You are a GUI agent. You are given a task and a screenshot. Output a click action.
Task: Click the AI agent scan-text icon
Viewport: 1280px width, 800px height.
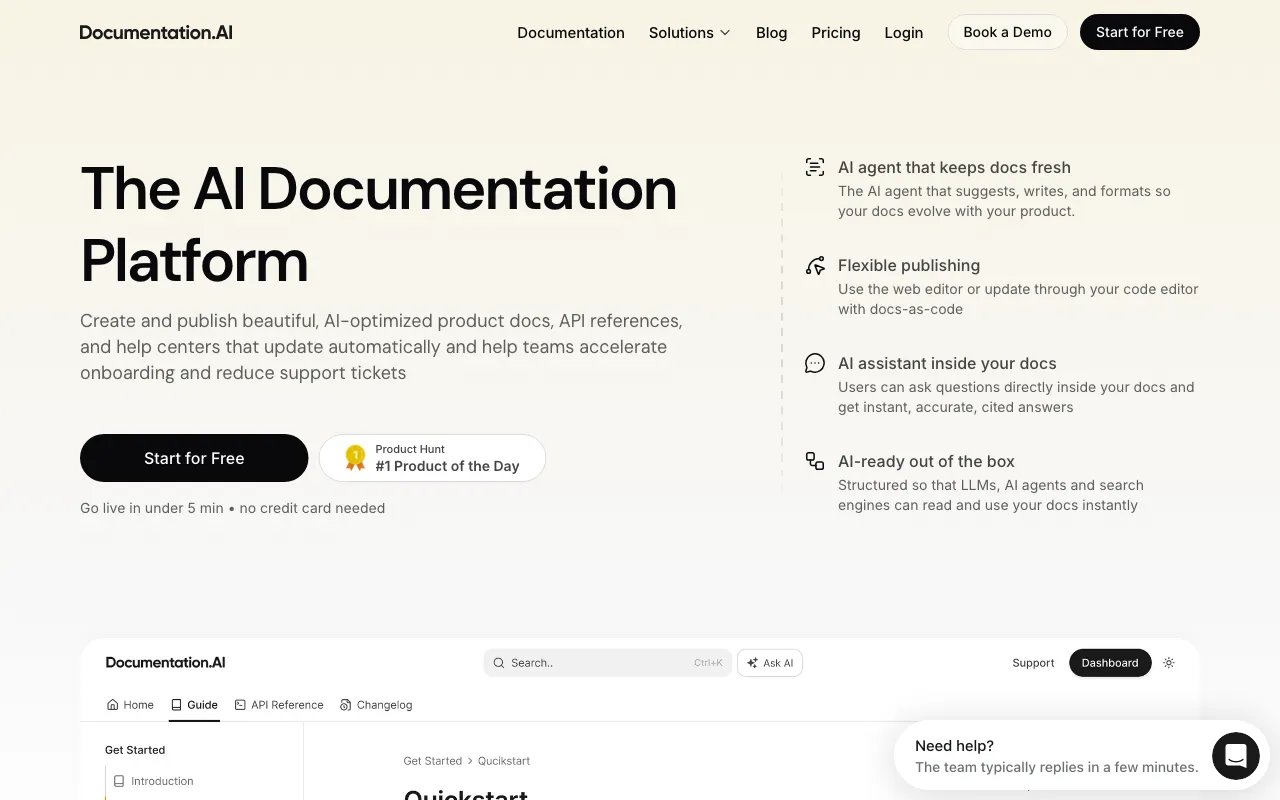click(815, 168)
